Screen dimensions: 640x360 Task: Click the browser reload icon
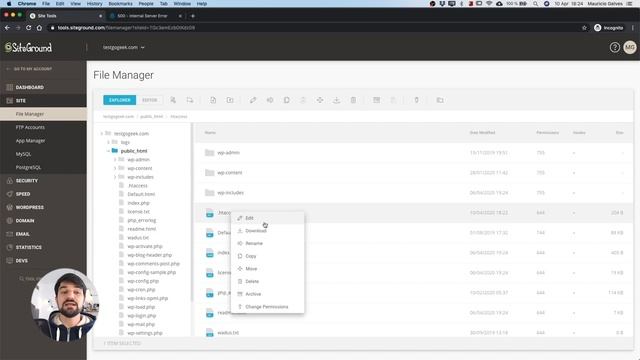pyautogui.click(x=29, y=28)
